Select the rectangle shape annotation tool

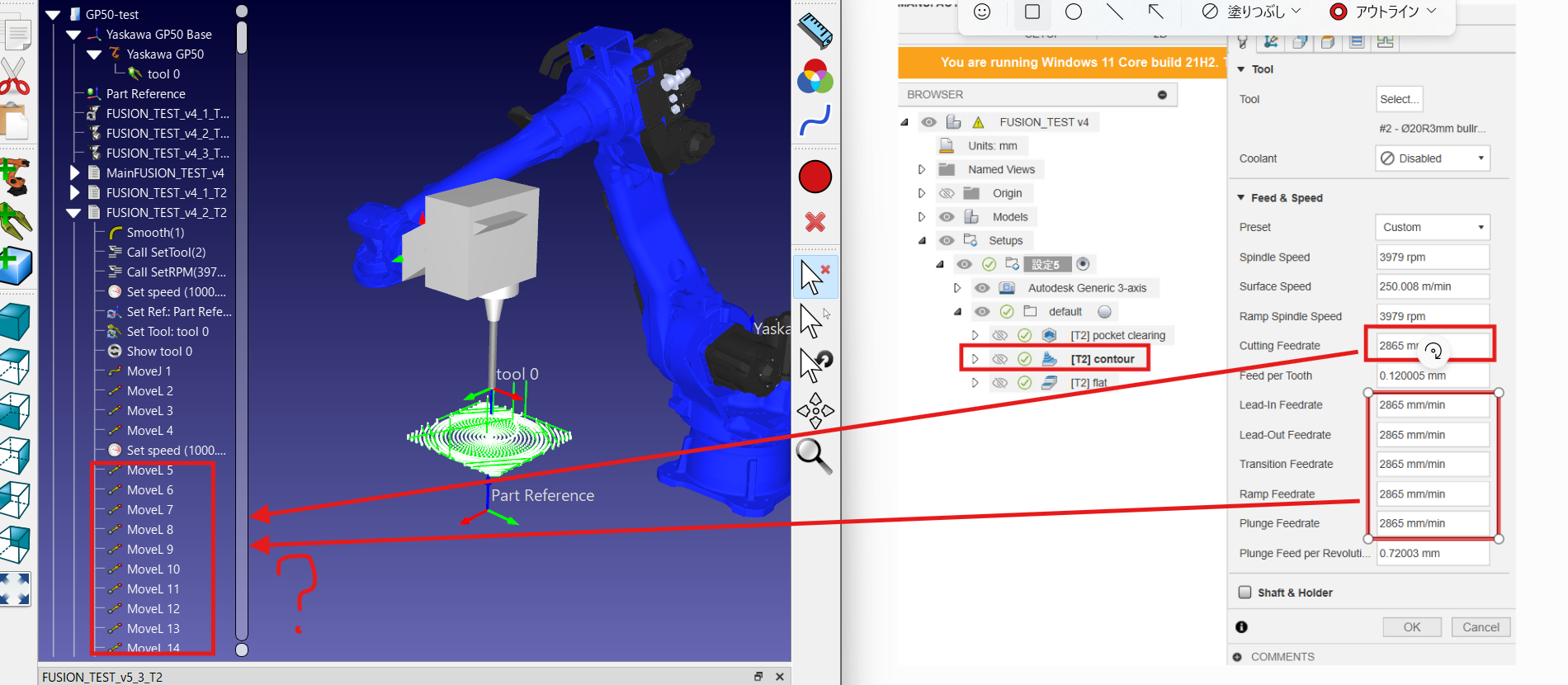[x=1032, y=12]
